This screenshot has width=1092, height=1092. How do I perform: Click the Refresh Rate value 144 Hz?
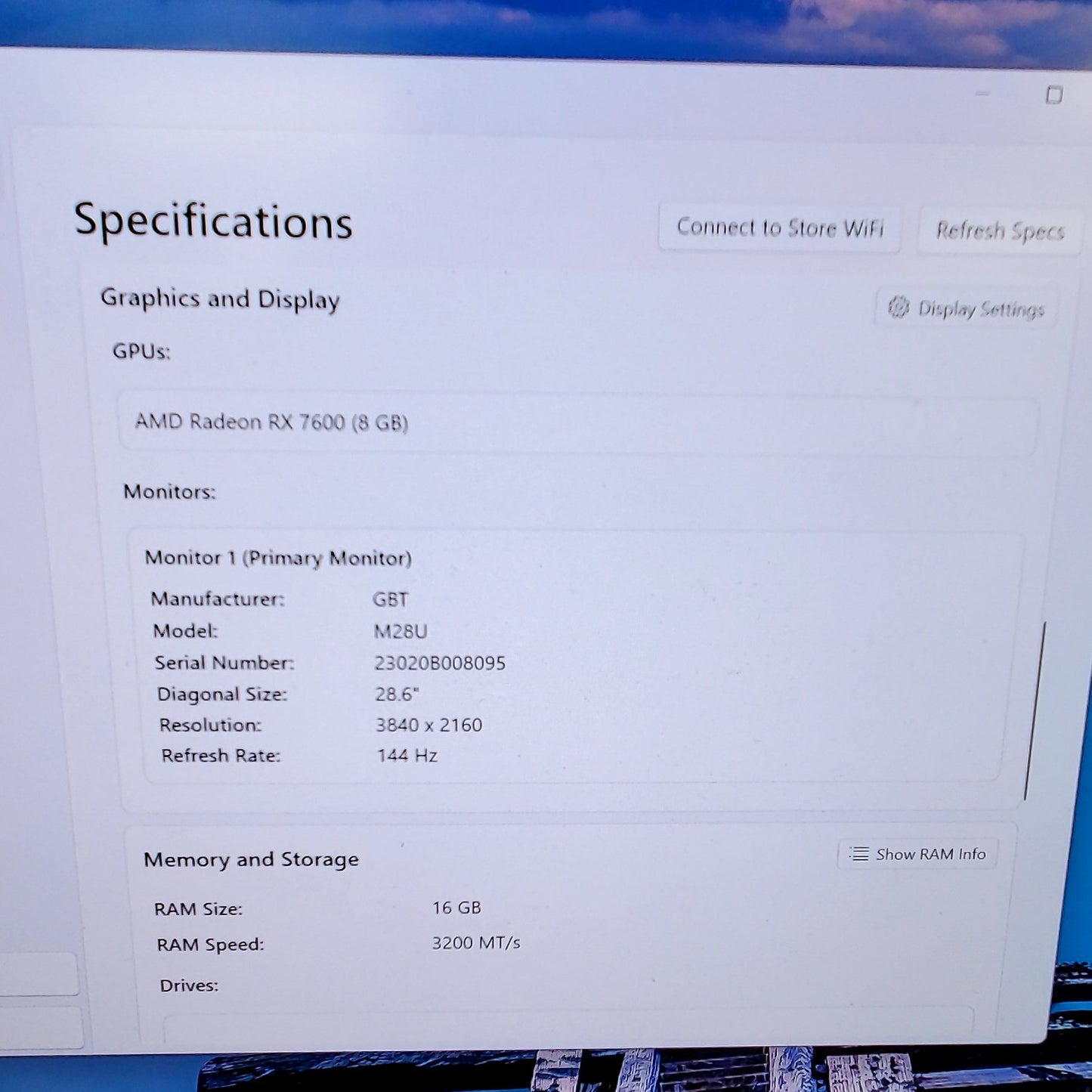tap(407, 756)
